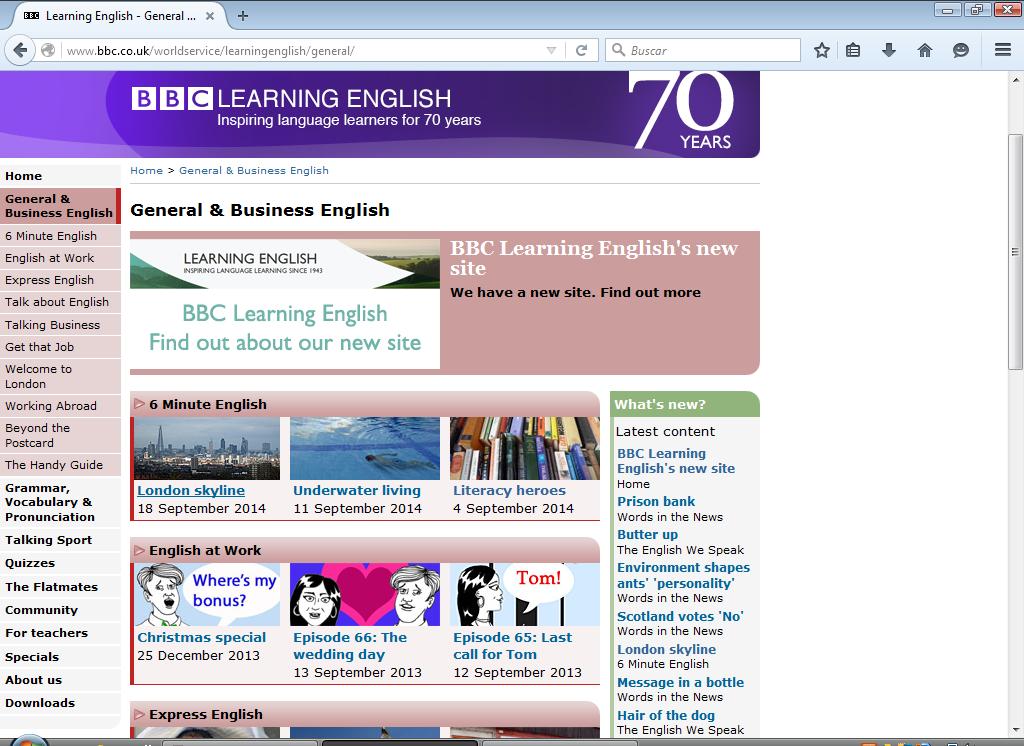Click the search magnifier icon

tap(618, 50)
